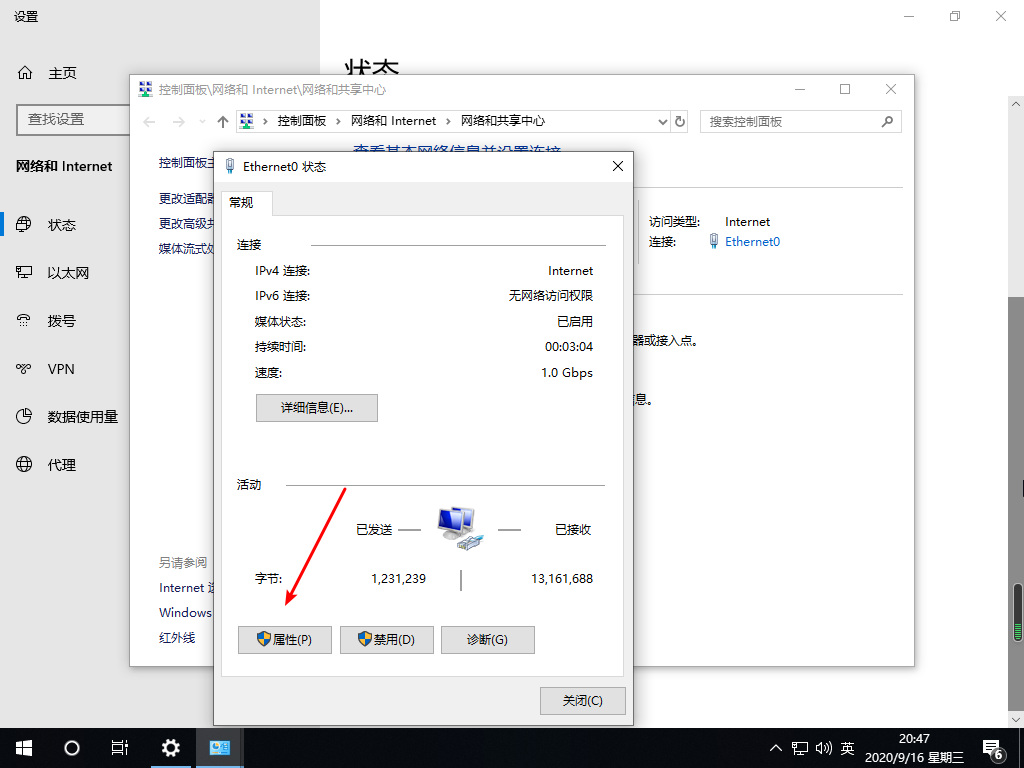This screenshot has height=768, width=1024.
Task: Open Properties (属性) in Ethernet0 status dialog
Action: click(285, 639)
